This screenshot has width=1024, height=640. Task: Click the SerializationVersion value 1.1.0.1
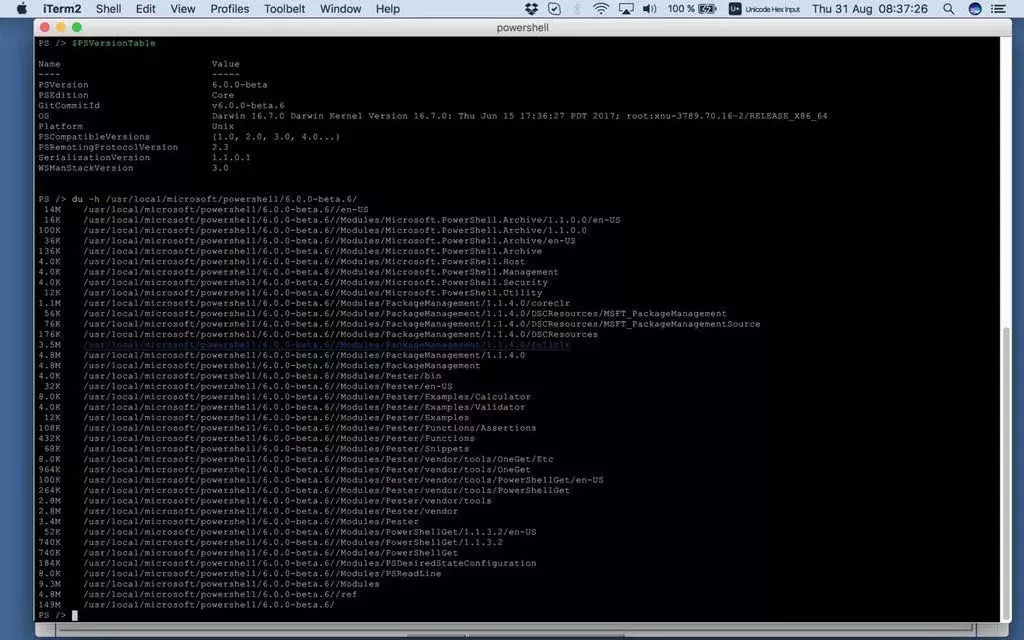click(x=231, y=158)
